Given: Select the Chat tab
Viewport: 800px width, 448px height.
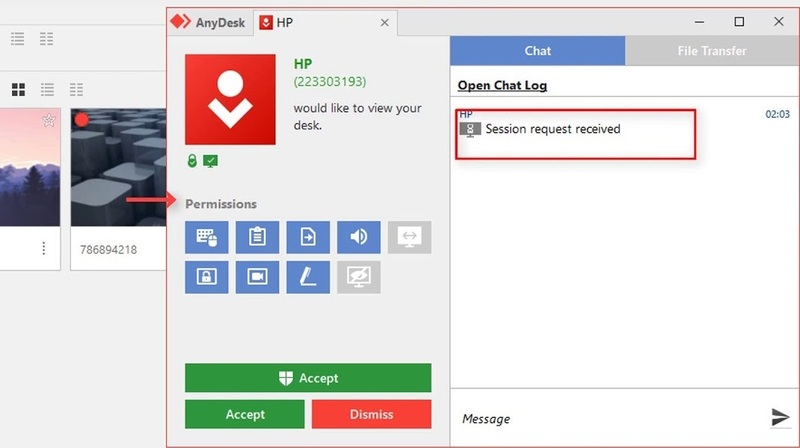Looking at the screenshot, I should pyautogui.click(x=538, y=51).
